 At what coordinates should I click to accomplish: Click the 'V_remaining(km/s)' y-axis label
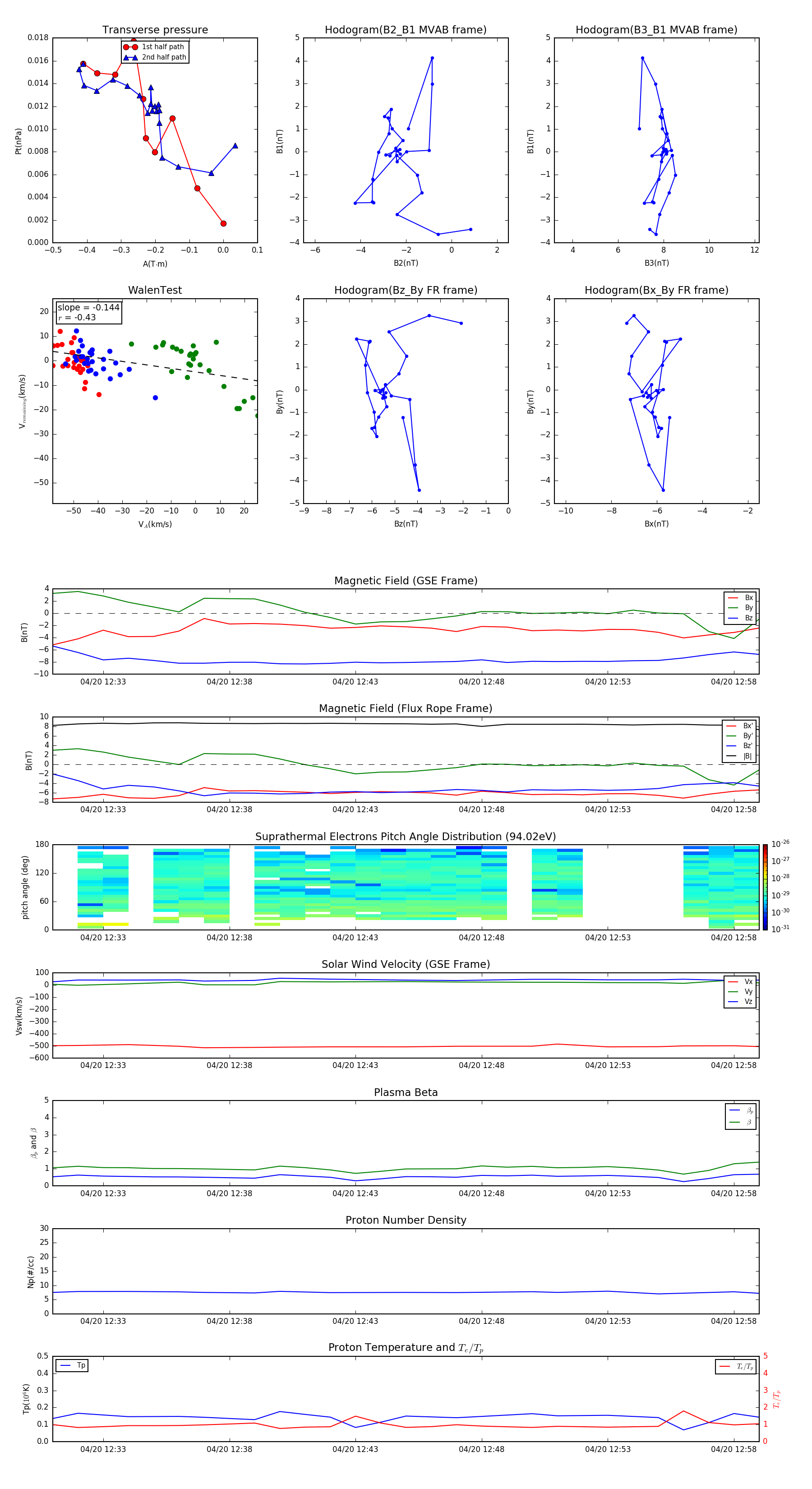click(22, 401)
